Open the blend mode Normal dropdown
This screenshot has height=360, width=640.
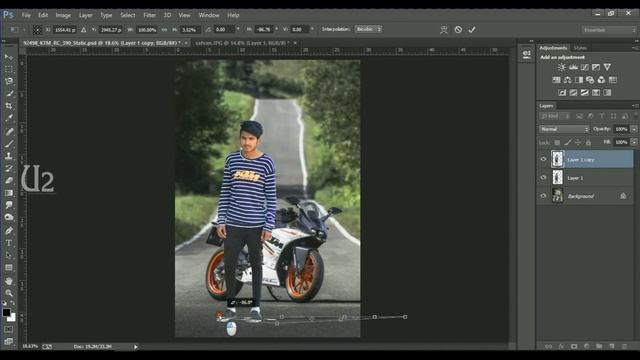[564, 129]
